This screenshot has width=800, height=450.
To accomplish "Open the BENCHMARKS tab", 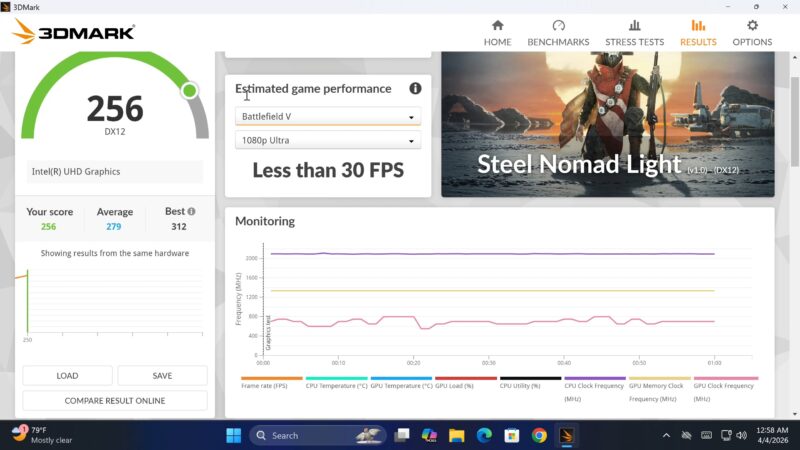I will coord(558,33).
